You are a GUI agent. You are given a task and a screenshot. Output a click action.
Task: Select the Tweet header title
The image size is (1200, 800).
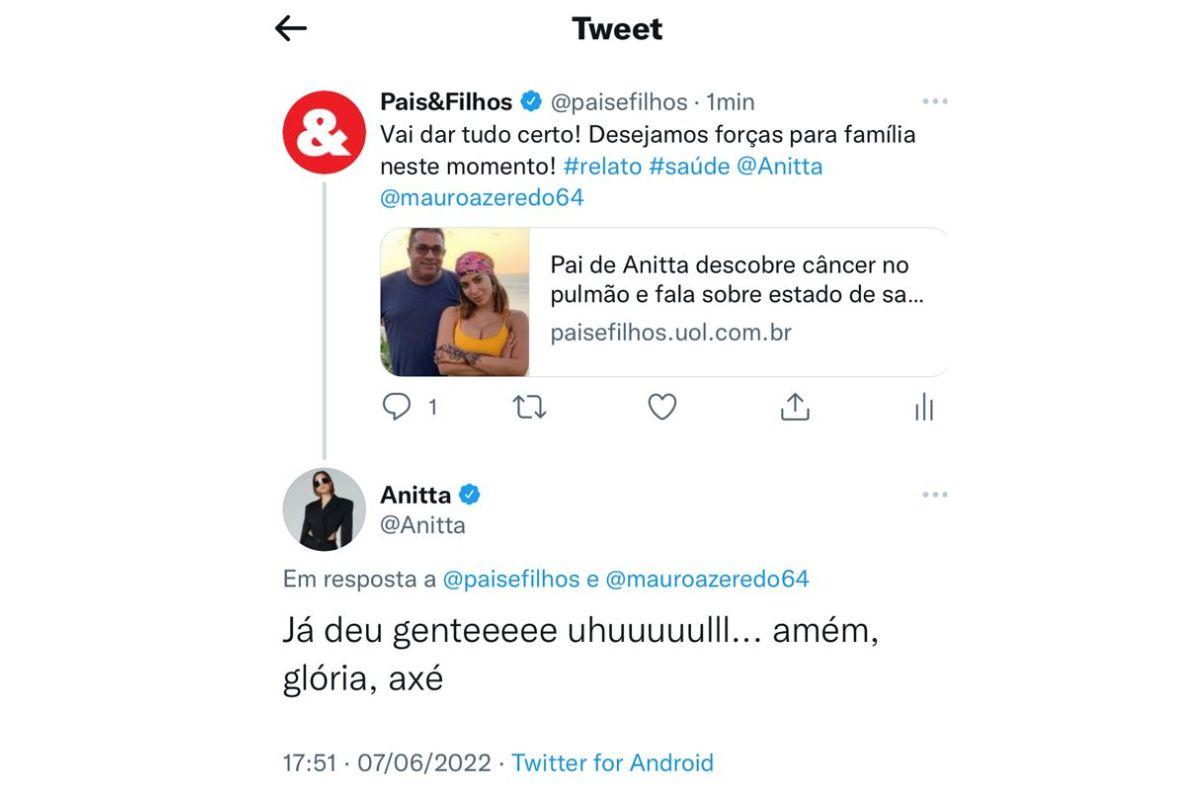(x=615, y=28)
